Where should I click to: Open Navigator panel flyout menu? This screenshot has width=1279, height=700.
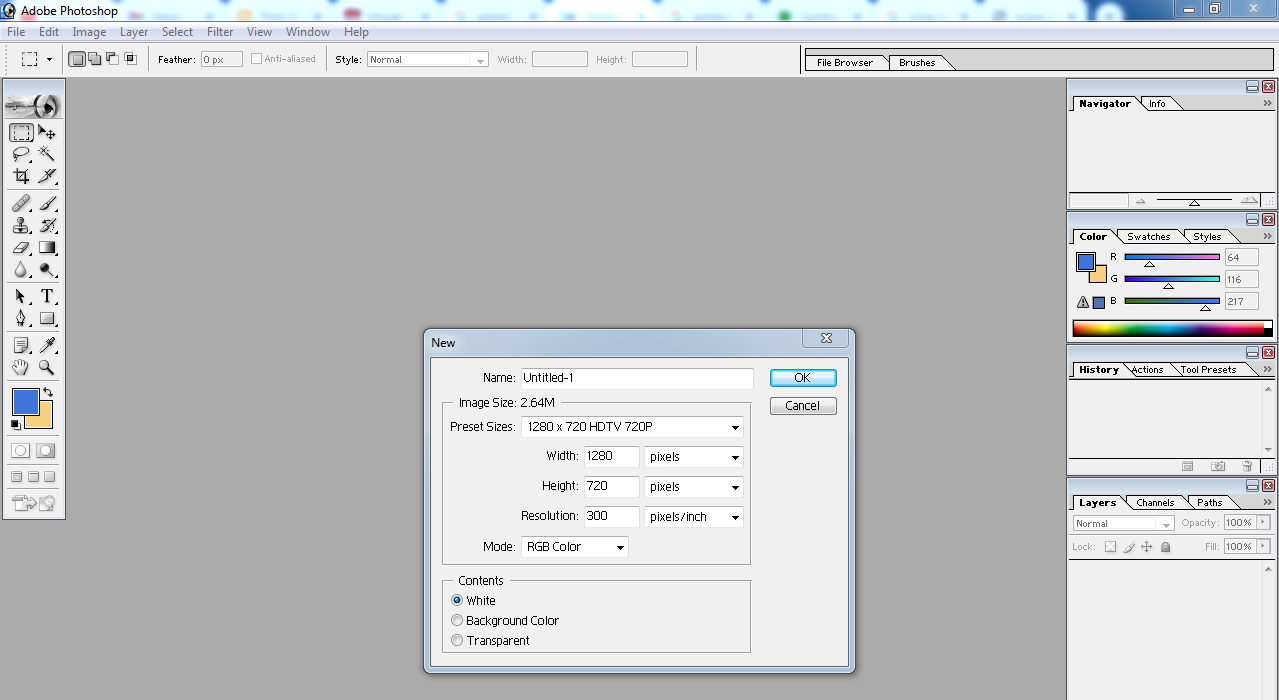[1268, 103]
